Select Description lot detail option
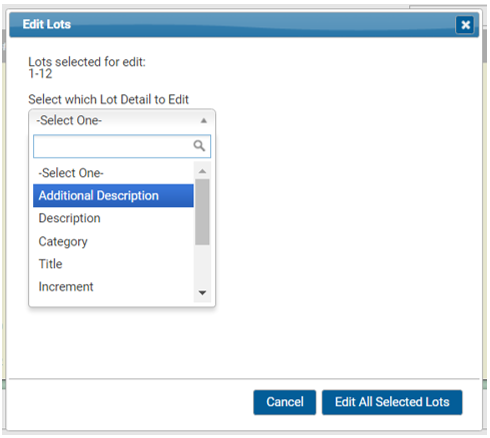490x438 pixels. (x=113, y=218)
